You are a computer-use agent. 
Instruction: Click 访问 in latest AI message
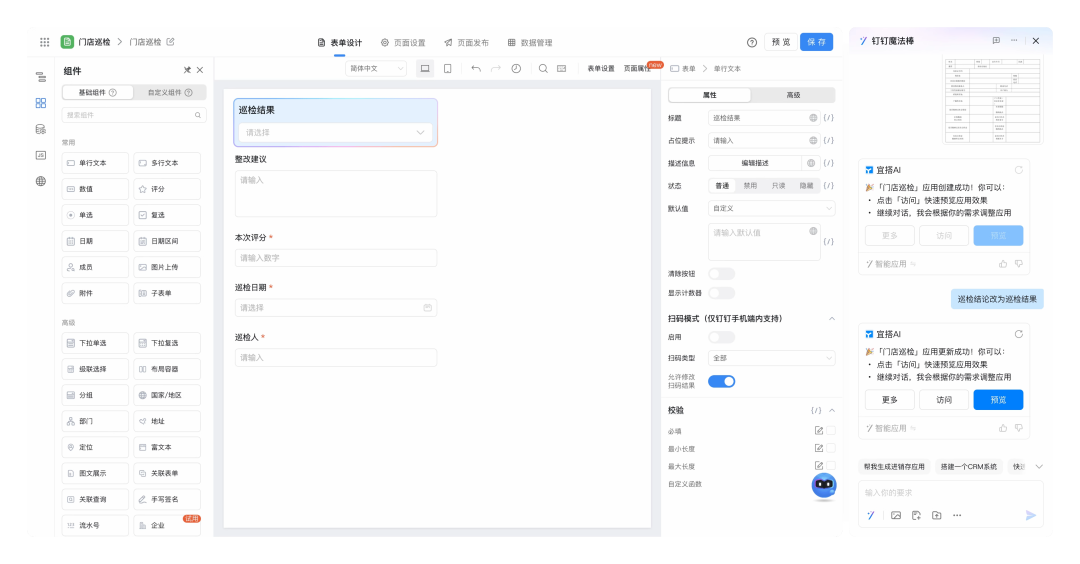click(x=944, y=400)
